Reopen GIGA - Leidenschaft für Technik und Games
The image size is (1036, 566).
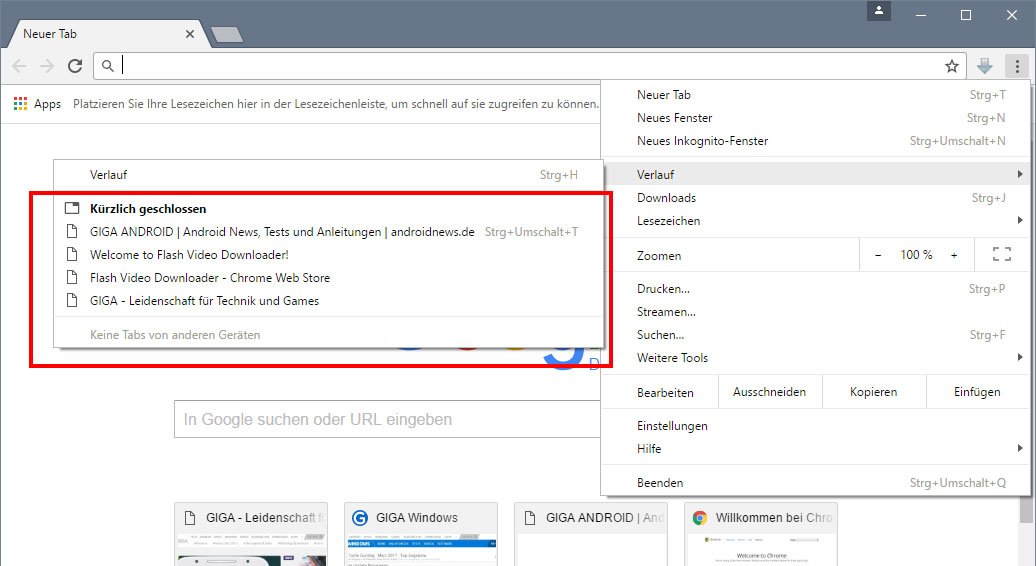(328, 301)
